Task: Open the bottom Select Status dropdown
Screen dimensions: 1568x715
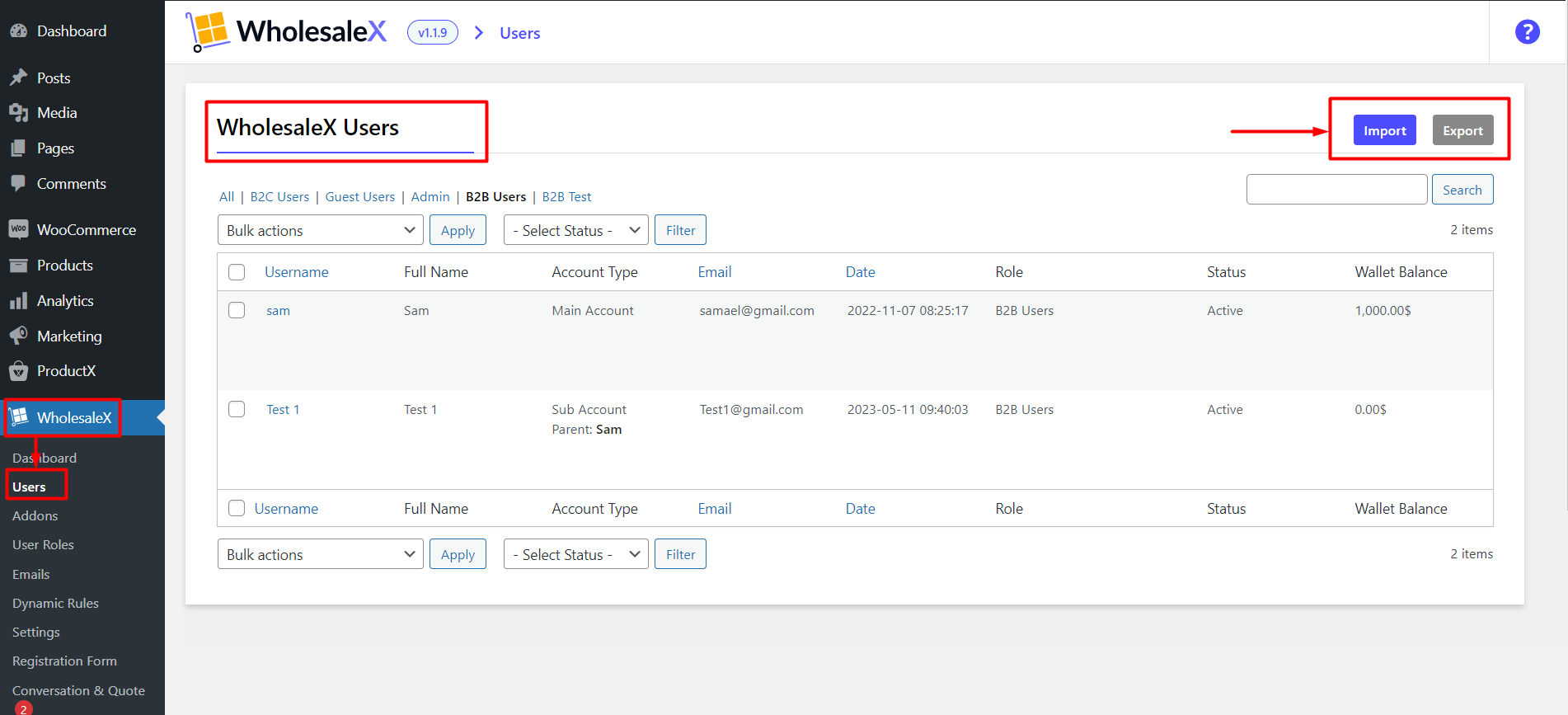Action: tap(576, 554)
